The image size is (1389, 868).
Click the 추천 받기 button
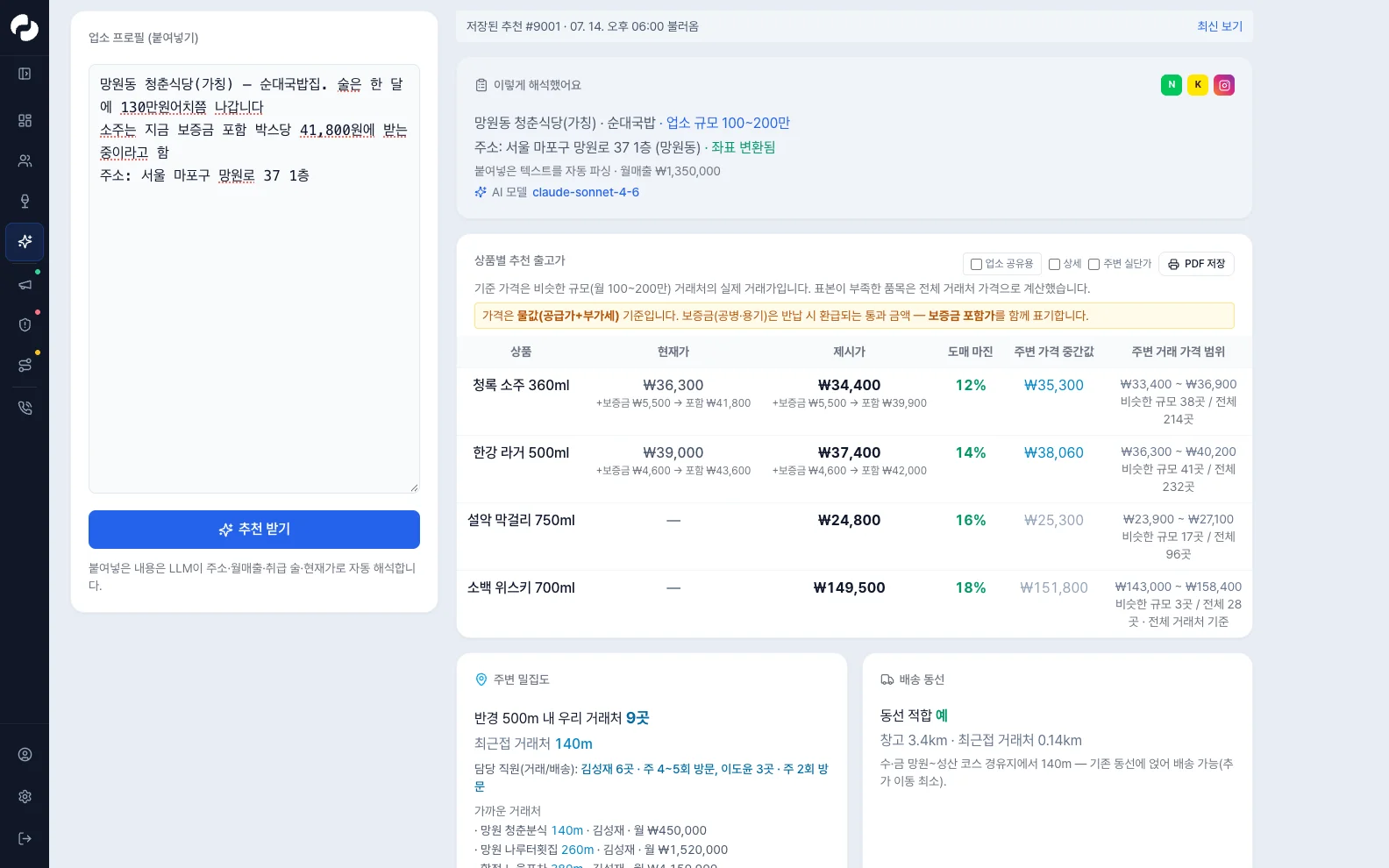click(x=254, y=530)
